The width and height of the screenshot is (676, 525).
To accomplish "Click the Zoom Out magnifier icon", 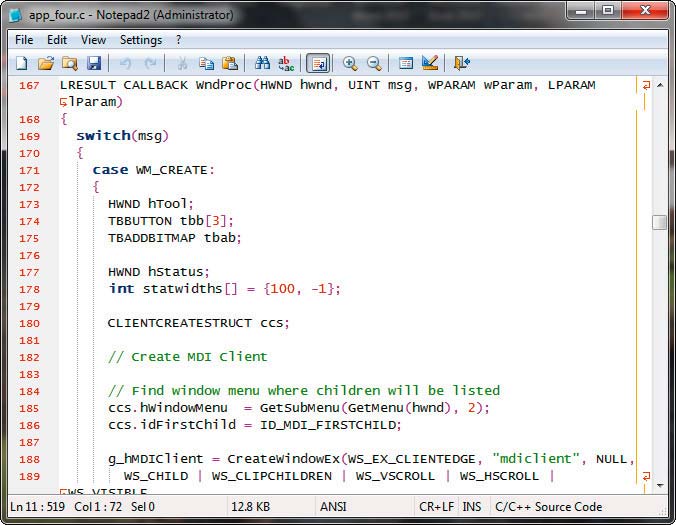I will click(x=374, y=63).
